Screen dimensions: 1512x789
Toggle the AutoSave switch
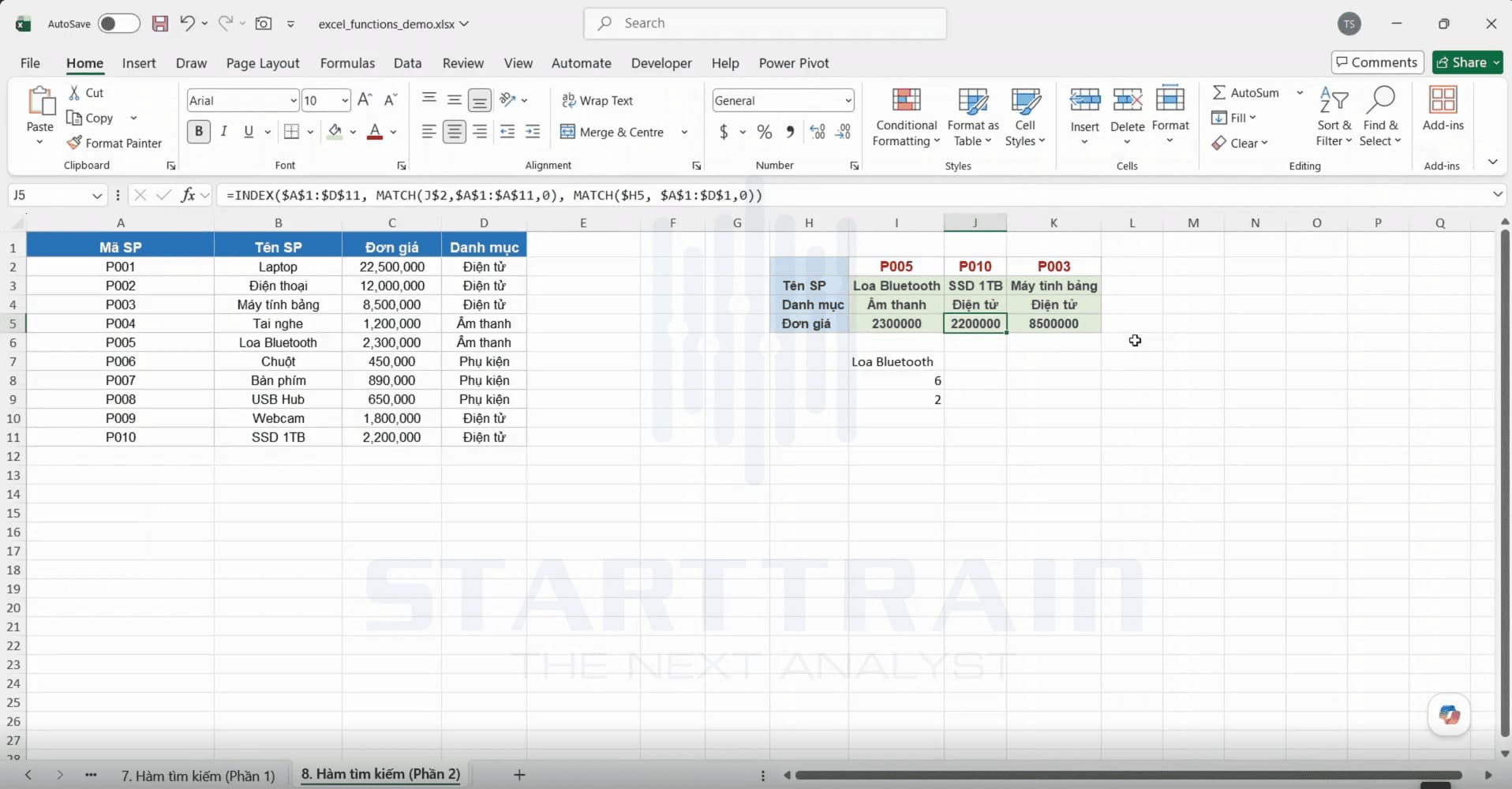pos(119,24)
